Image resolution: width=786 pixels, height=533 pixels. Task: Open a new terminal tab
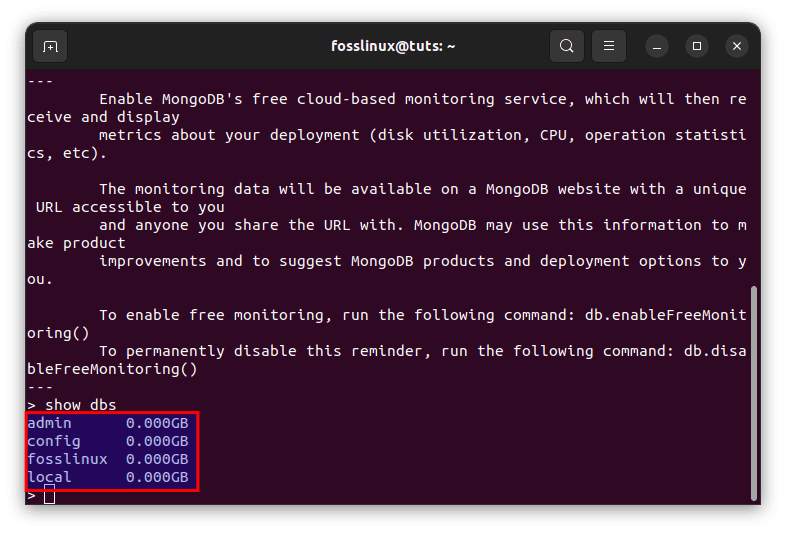[50, 47]
